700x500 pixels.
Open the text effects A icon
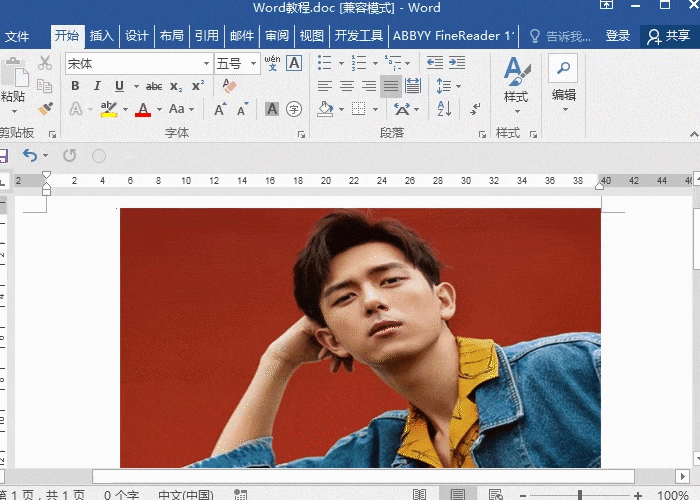(x=76, y=109)
